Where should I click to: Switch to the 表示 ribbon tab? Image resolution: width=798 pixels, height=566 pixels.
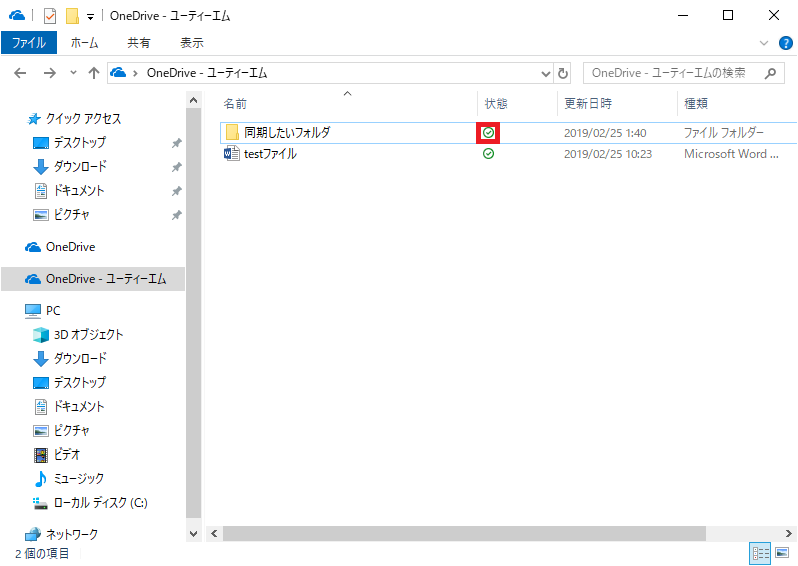pos(192,43)
